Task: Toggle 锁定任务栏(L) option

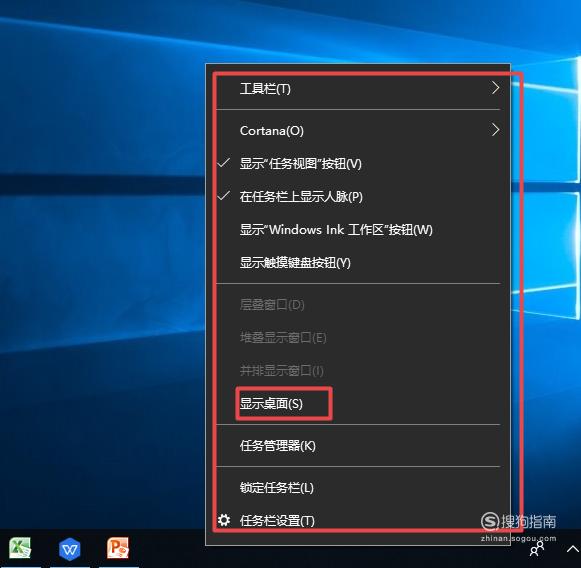Action: pyautogui.click(x=358, y=488)
